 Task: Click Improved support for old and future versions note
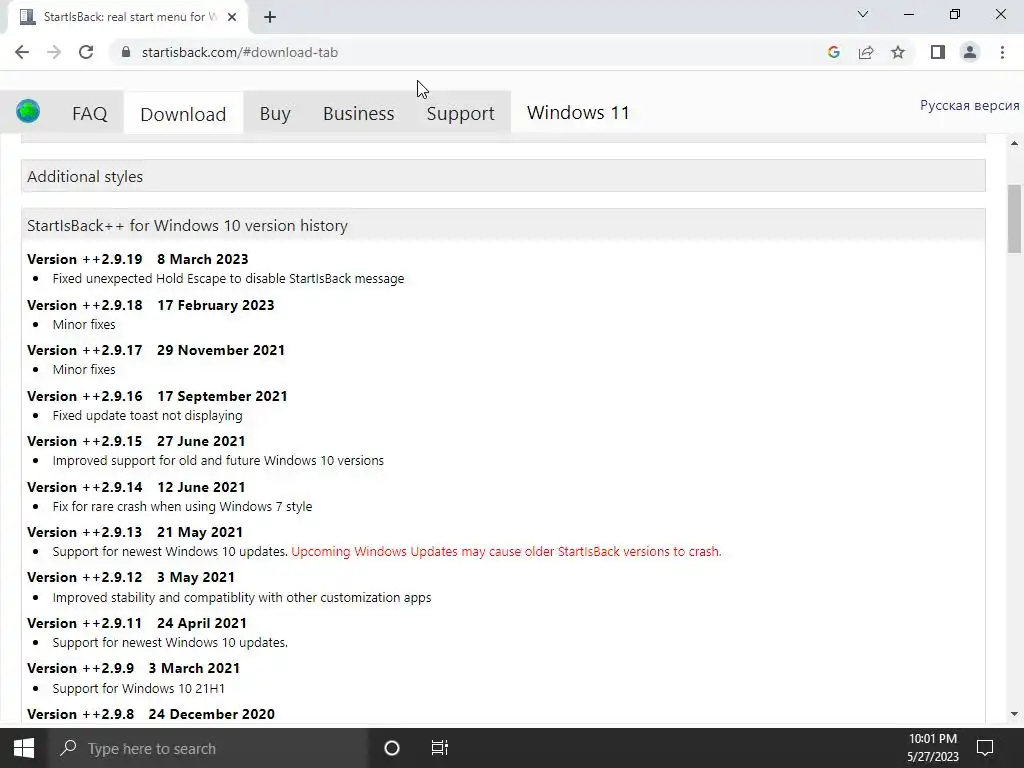pyautogui.click(x=218, y=460)
